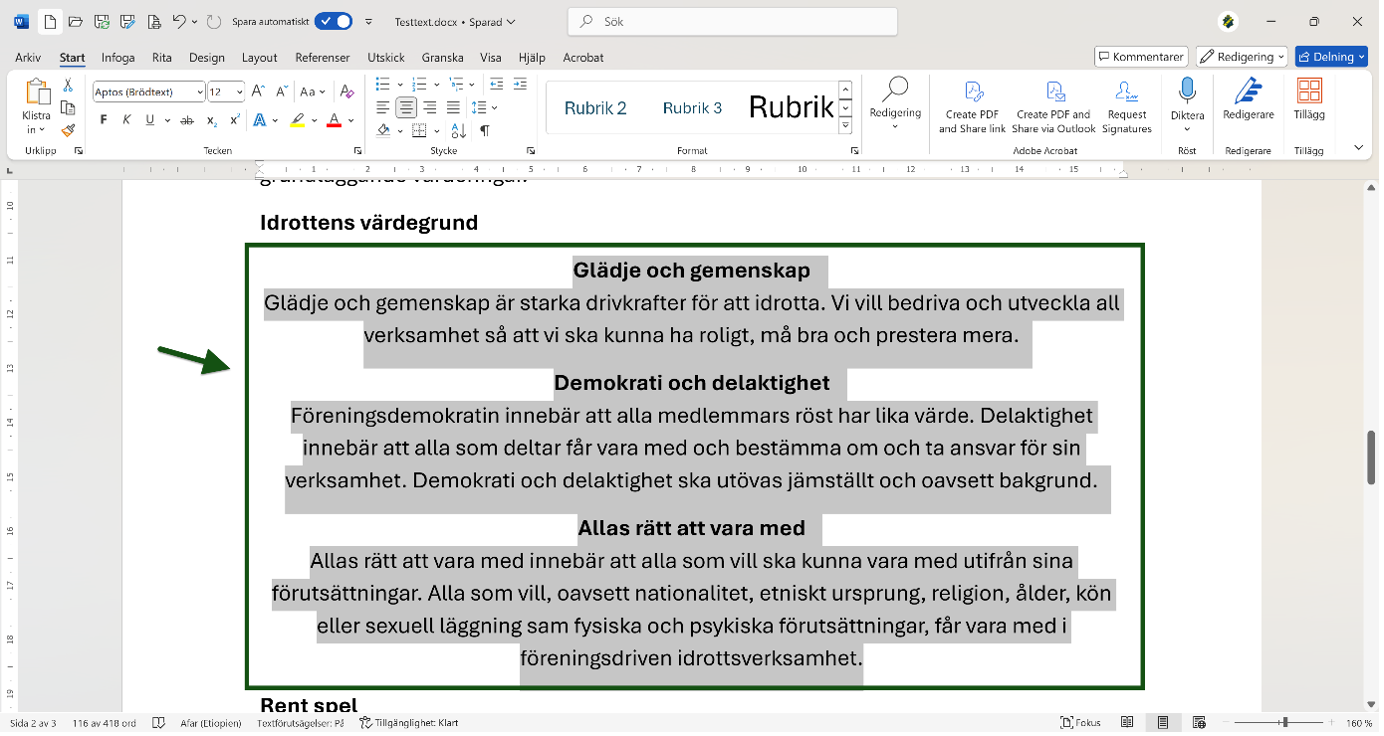Switch to the Infoga tab

click(118, 58)
